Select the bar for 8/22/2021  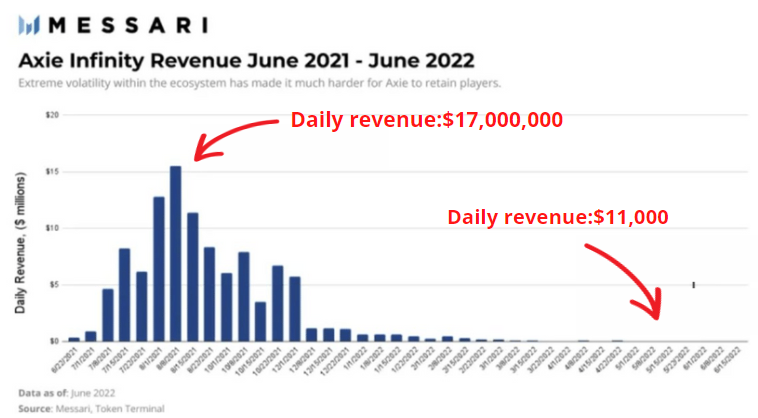[209, 294]
